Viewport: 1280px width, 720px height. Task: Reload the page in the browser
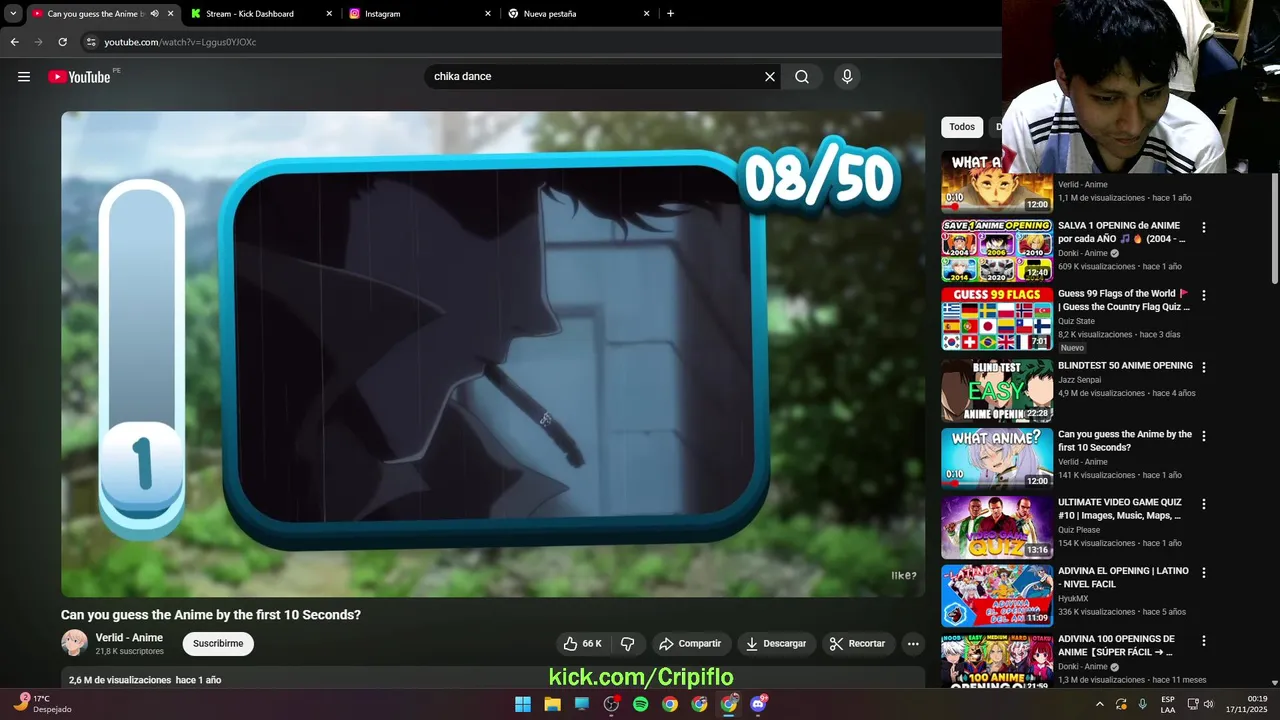click(x=62, y=42)
